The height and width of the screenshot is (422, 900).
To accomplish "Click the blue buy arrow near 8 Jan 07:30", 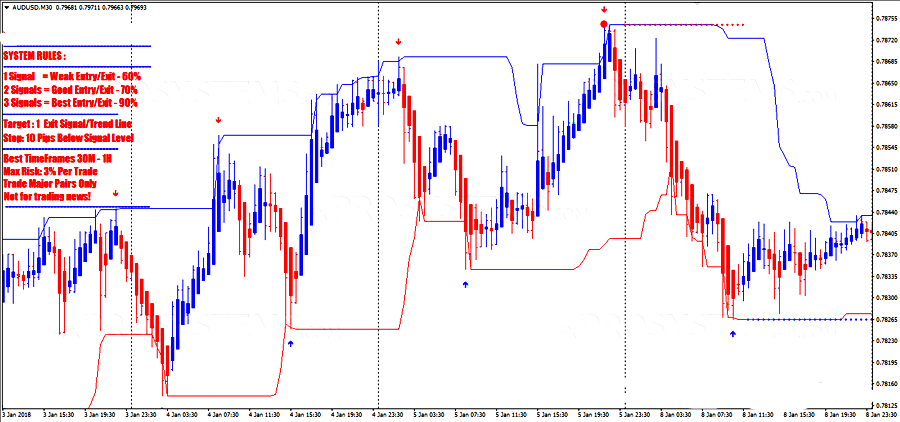I will click(x=732, y=333).
